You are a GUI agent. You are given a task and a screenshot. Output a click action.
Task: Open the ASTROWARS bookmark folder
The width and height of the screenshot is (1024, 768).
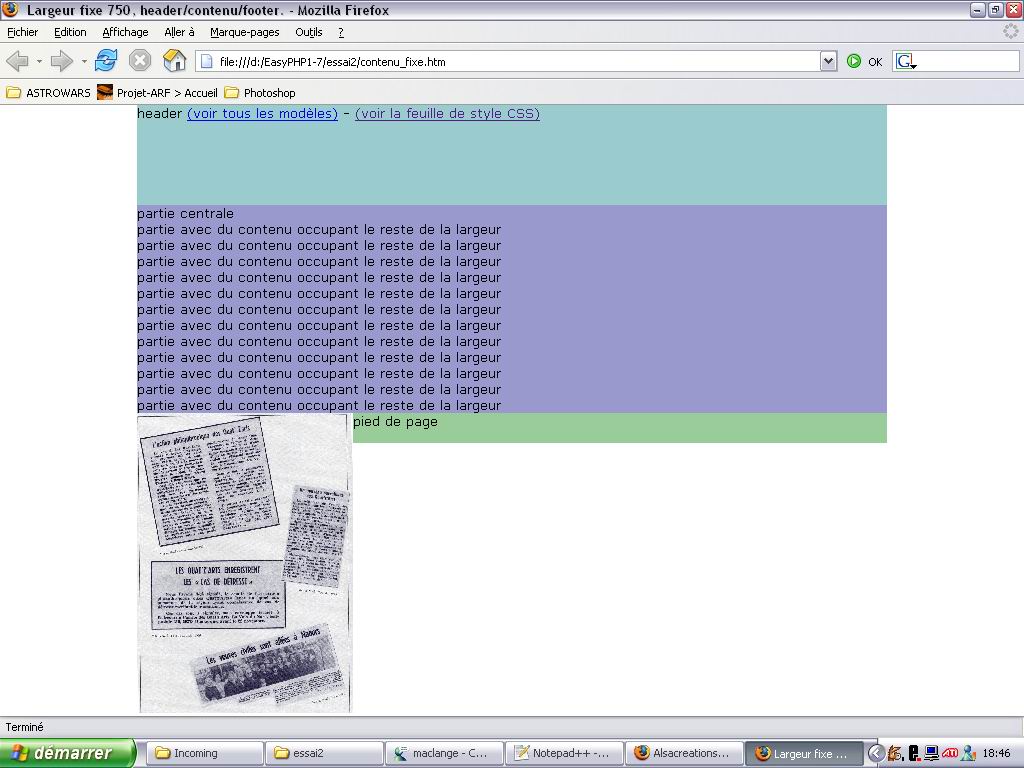coord(48,93)
